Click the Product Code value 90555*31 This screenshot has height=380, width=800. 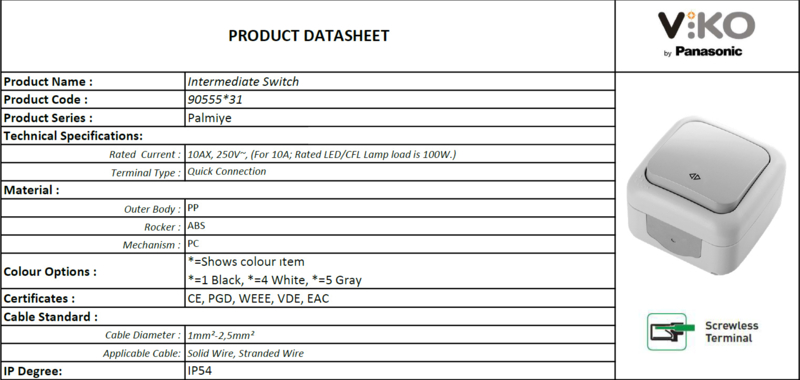(215, 99)
